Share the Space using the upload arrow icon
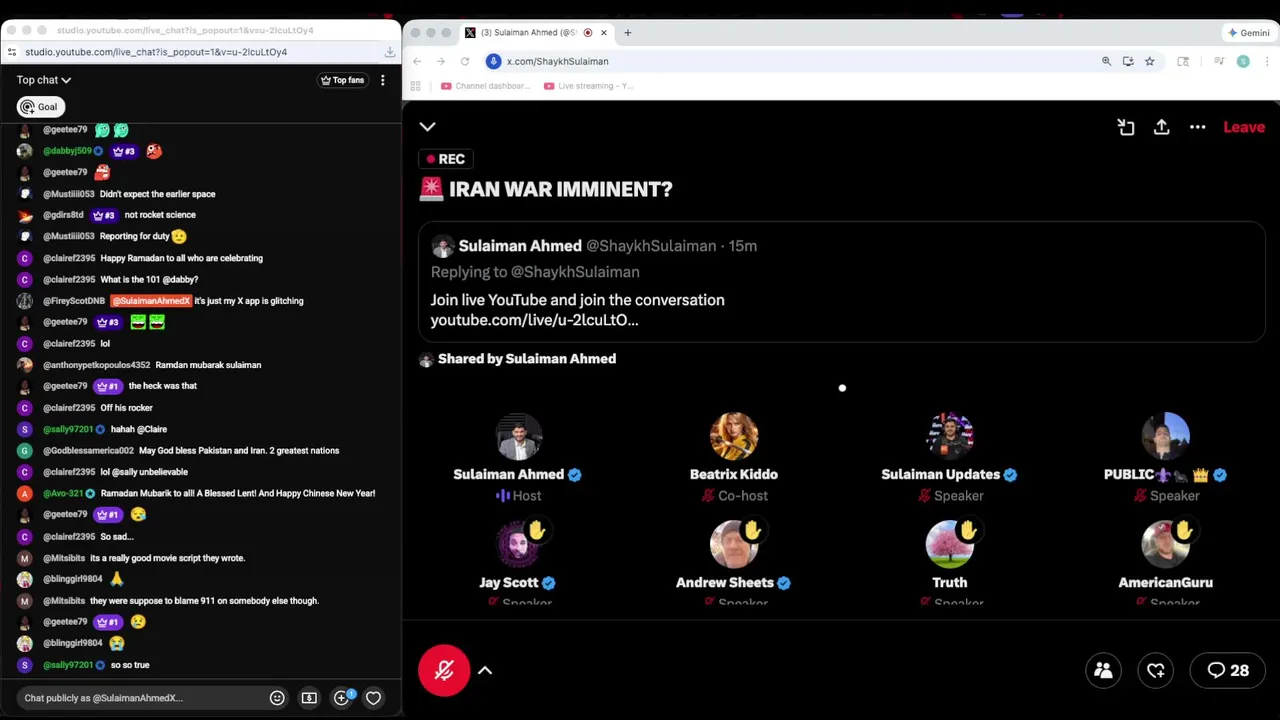Screen dimensions: 1280x720 click(1161, 127)
